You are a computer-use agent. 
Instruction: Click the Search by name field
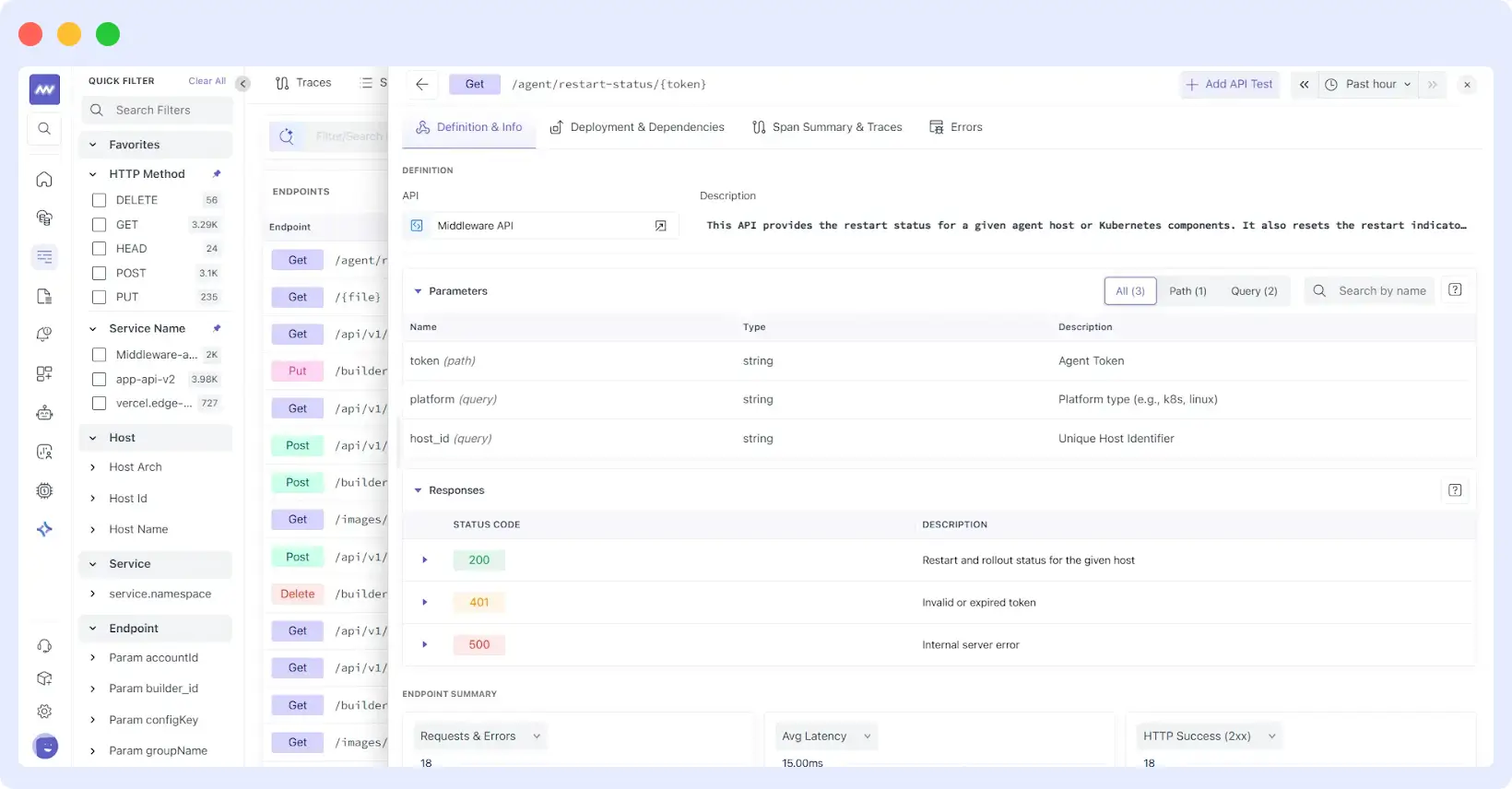point(1370,291)
